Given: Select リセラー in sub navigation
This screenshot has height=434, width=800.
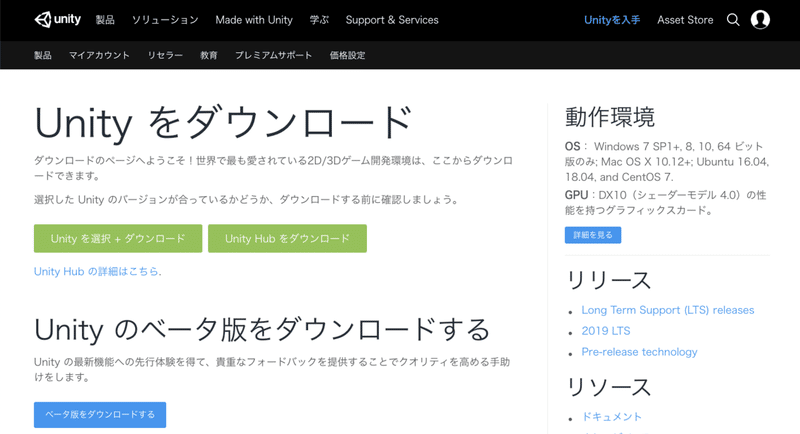Looking at the screenshot, I should (165, 55).
